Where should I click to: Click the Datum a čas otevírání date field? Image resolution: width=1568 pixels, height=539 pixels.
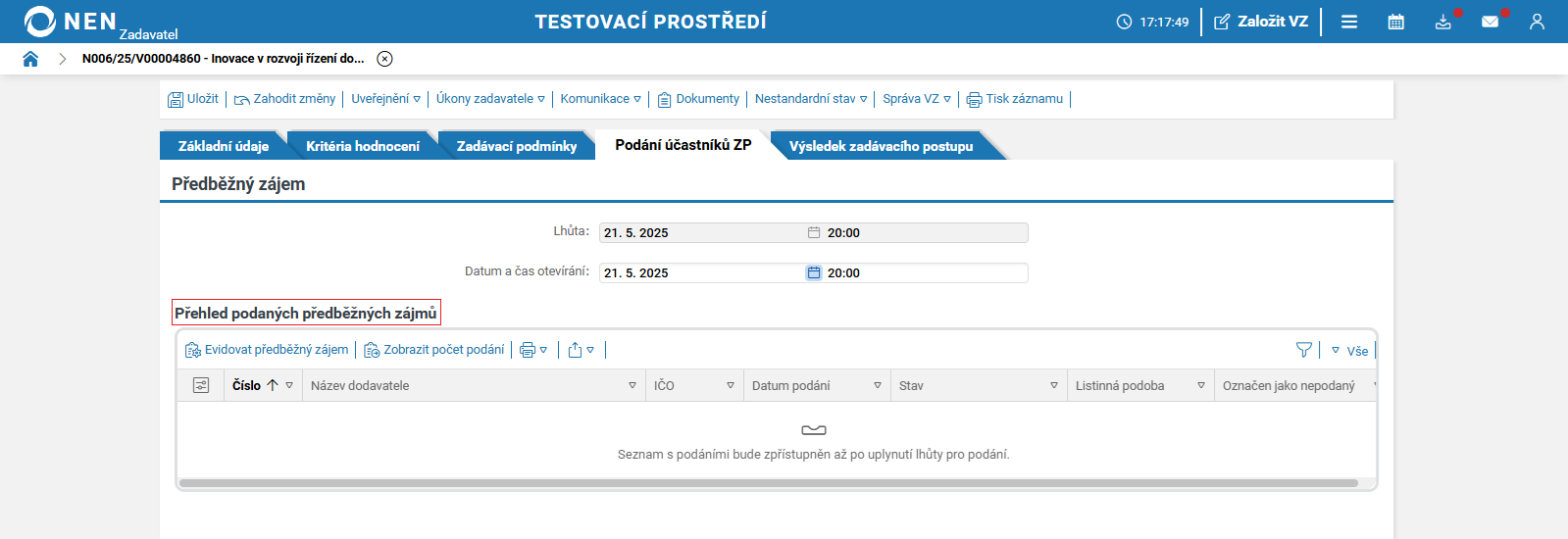pyautogui.click(x=701, y=273)
